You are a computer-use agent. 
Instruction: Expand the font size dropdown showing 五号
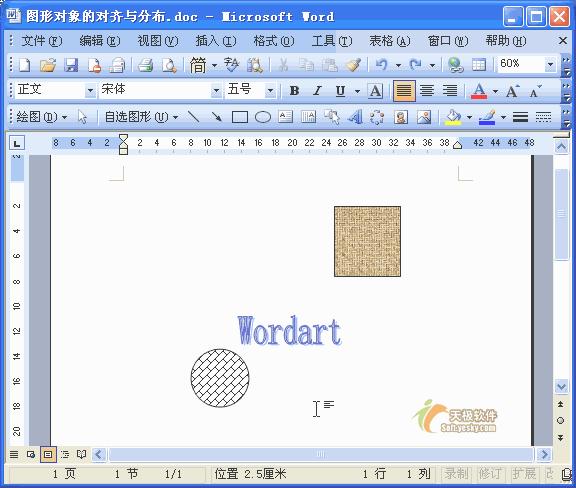click(270, 90)
